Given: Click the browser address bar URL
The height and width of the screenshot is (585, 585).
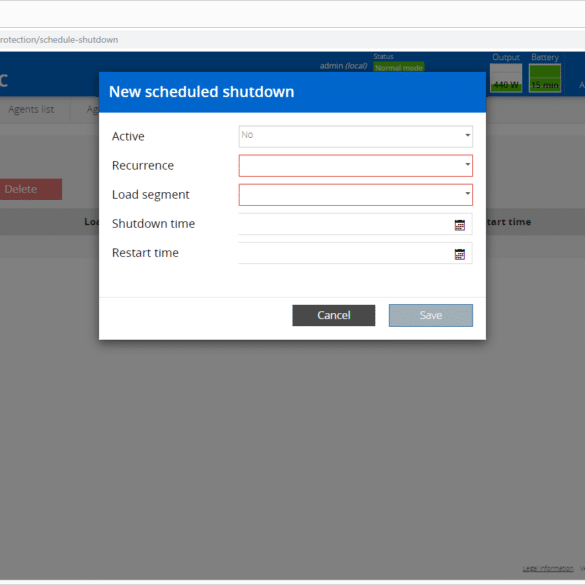Looking at the screenshot, I should [x=59, y=40].
